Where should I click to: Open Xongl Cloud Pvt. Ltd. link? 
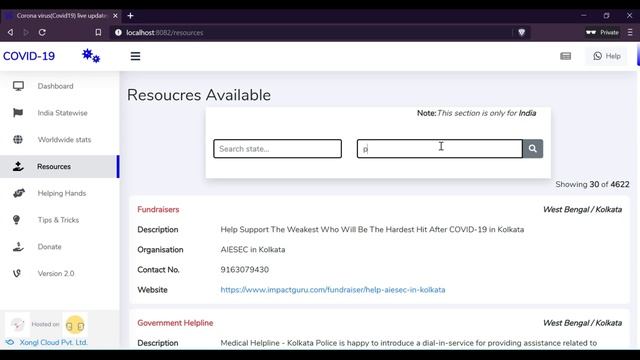pos(53,342)
